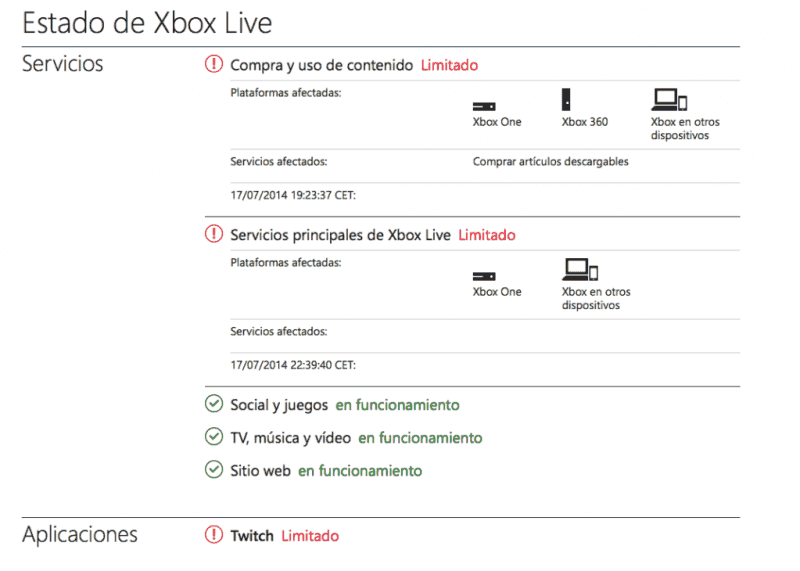Click the Limitado status of Servicios principales

[487, 235]
